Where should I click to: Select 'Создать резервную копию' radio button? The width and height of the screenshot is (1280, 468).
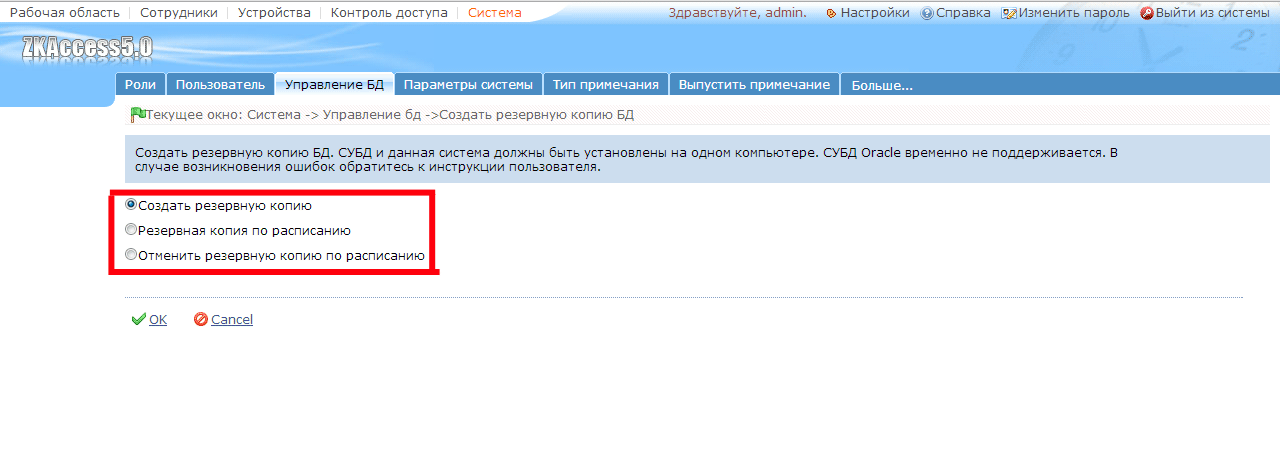pyautogui.click(x=131, y=204)
